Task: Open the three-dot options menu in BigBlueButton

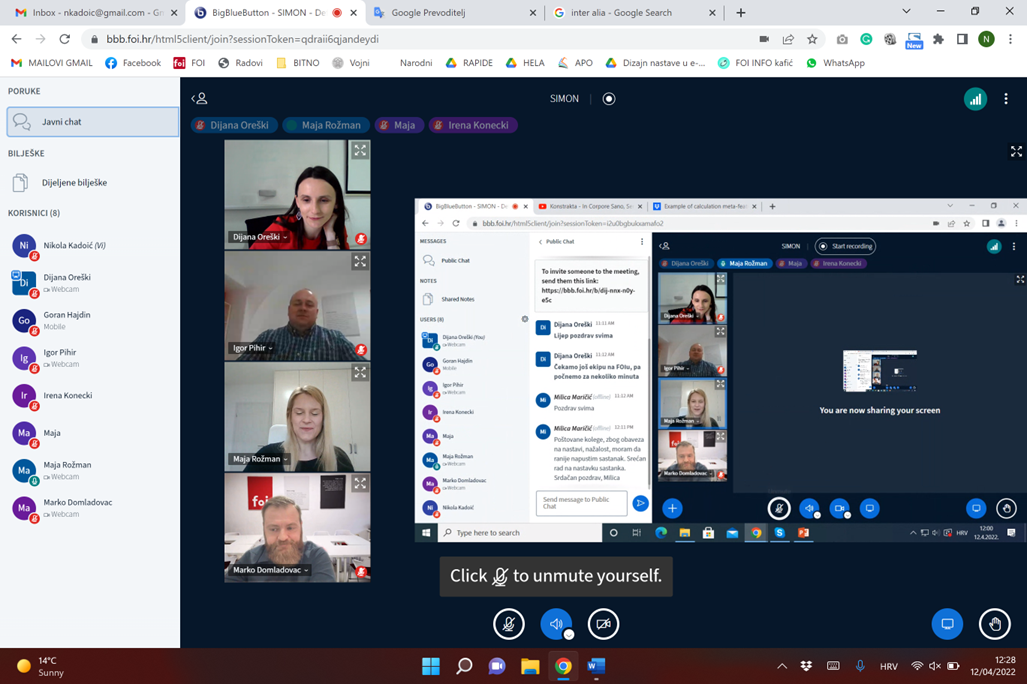Action: 1006,99
